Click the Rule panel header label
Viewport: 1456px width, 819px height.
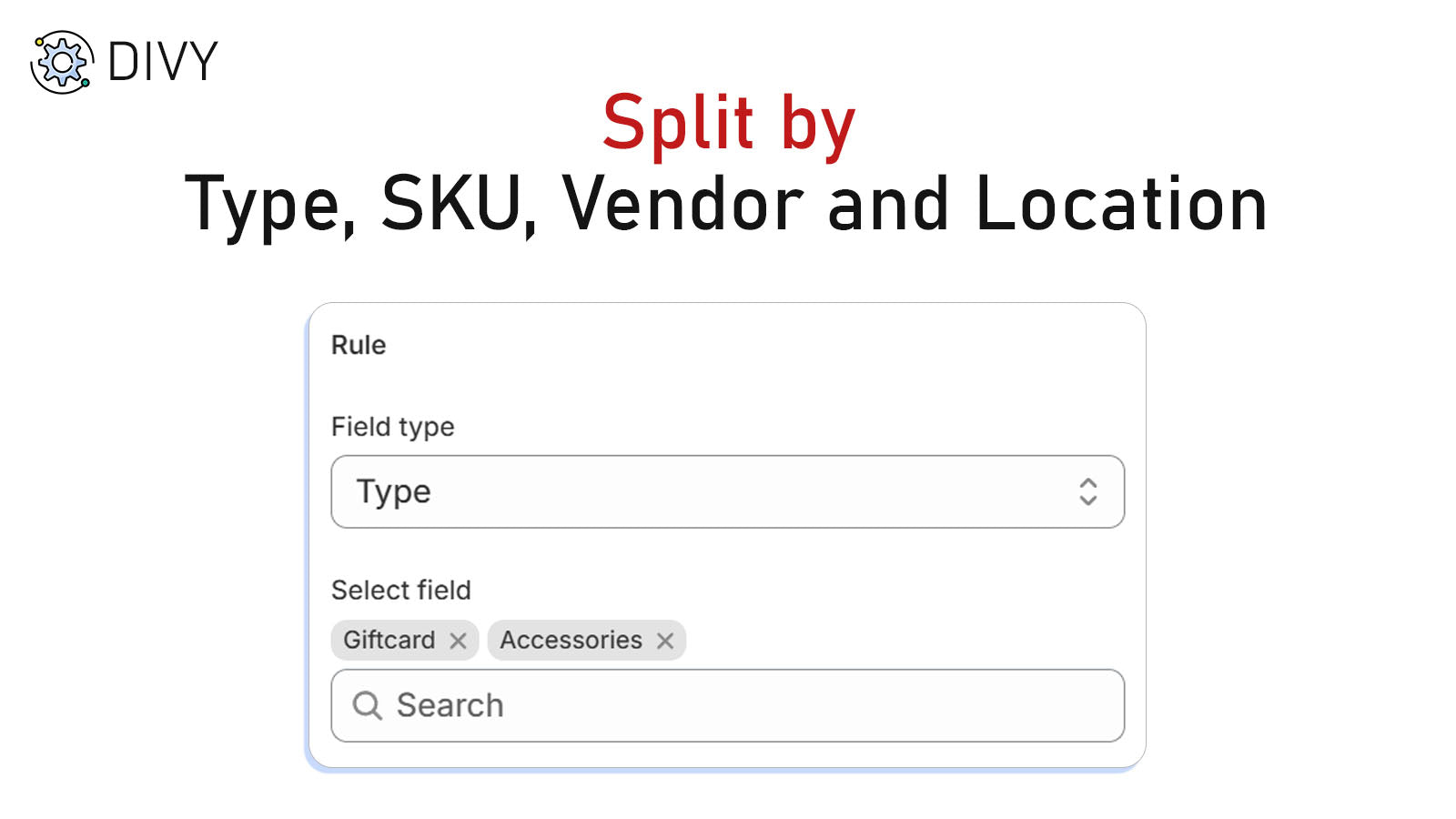point(359,345)
